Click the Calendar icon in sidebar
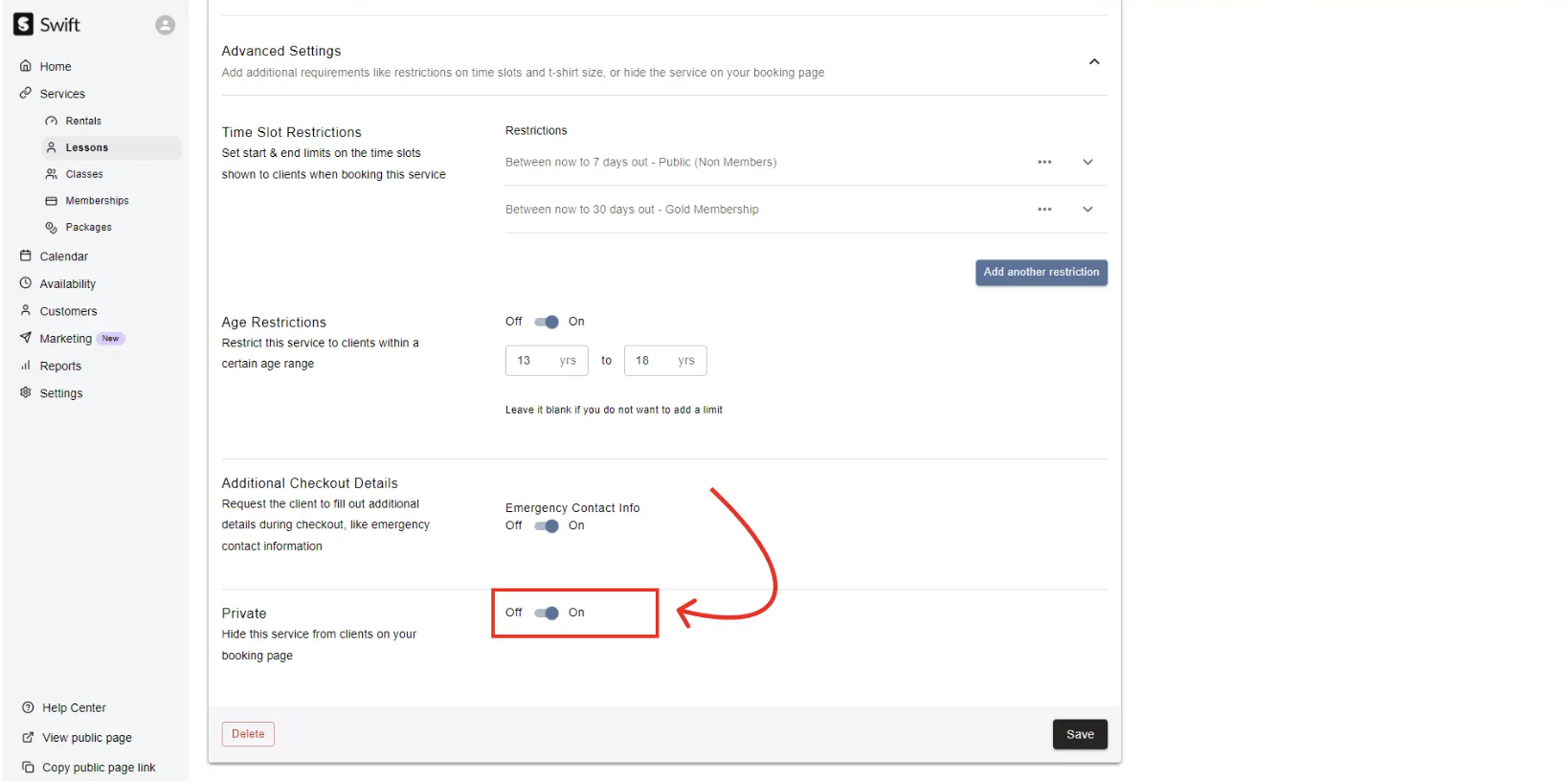Viewport: 1568px width, 781px height. tap(26, 256)
